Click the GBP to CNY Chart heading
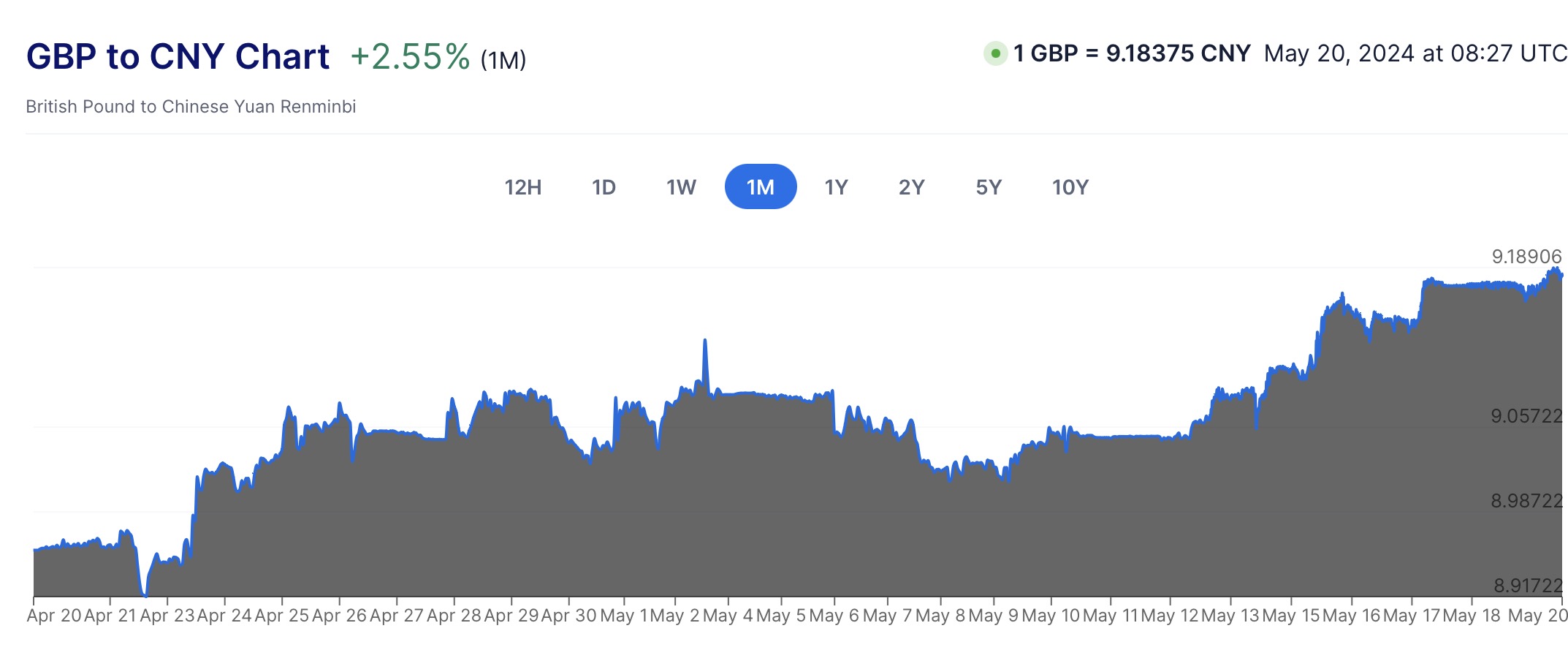The width and height of the screenshot is (1568, 661). (178, 56)
